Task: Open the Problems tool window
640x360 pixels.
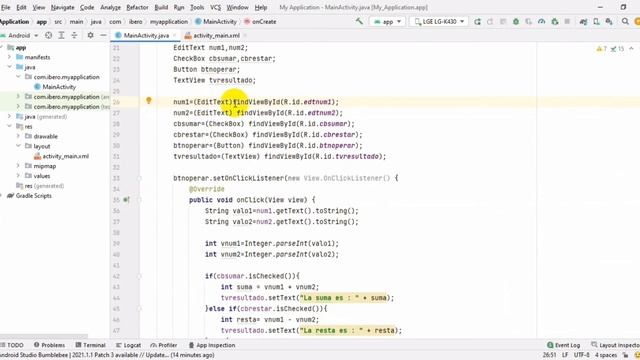Action: click(x=49, y=345)
